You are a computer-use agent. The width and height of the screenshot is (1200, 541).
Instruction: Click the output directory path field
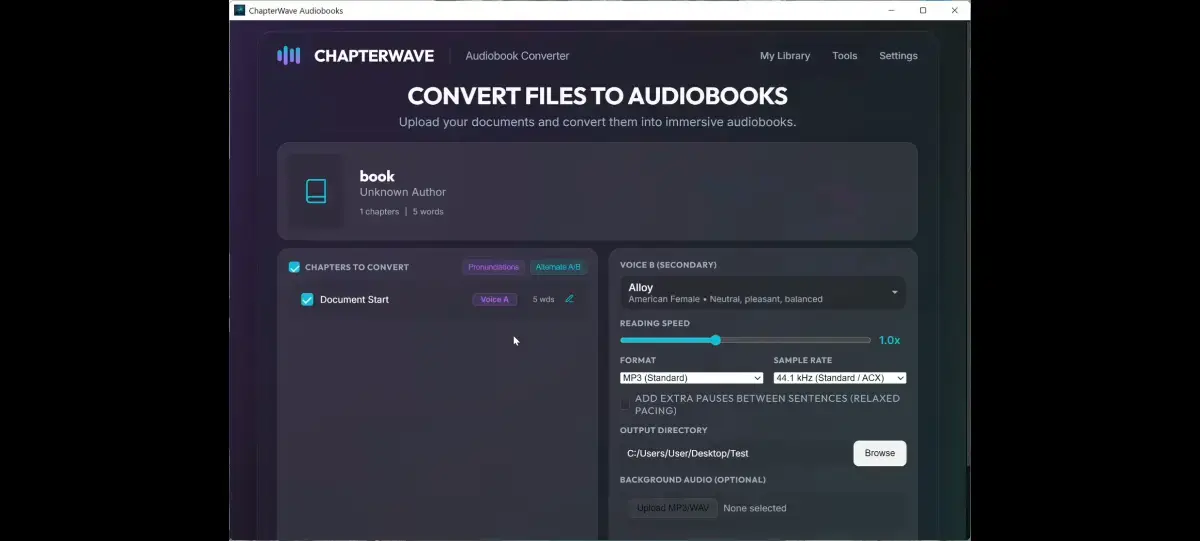tap(734, 453)
